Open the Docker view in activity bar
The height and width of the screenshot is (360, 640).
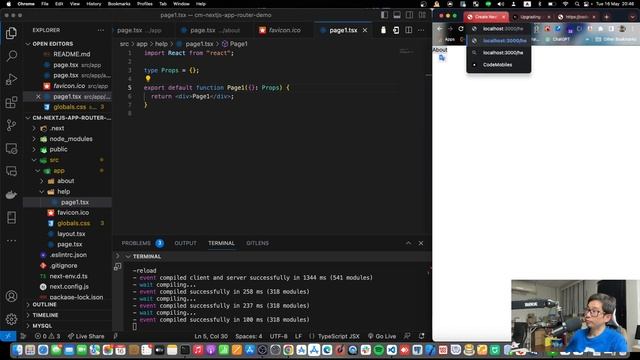point(11,195)
